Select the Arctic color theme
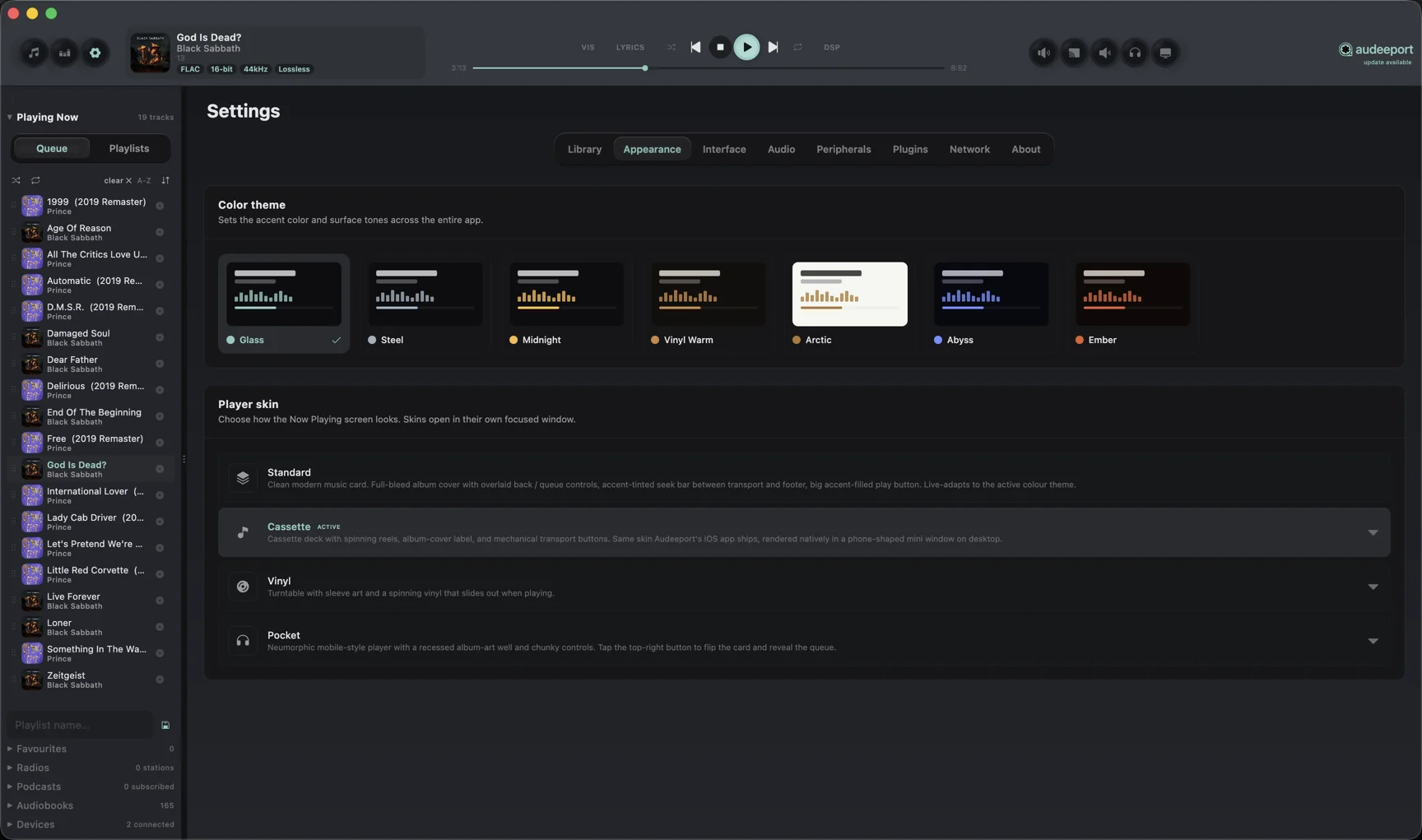The width and height of the screenshot is (1422, 840). [850, 304]
